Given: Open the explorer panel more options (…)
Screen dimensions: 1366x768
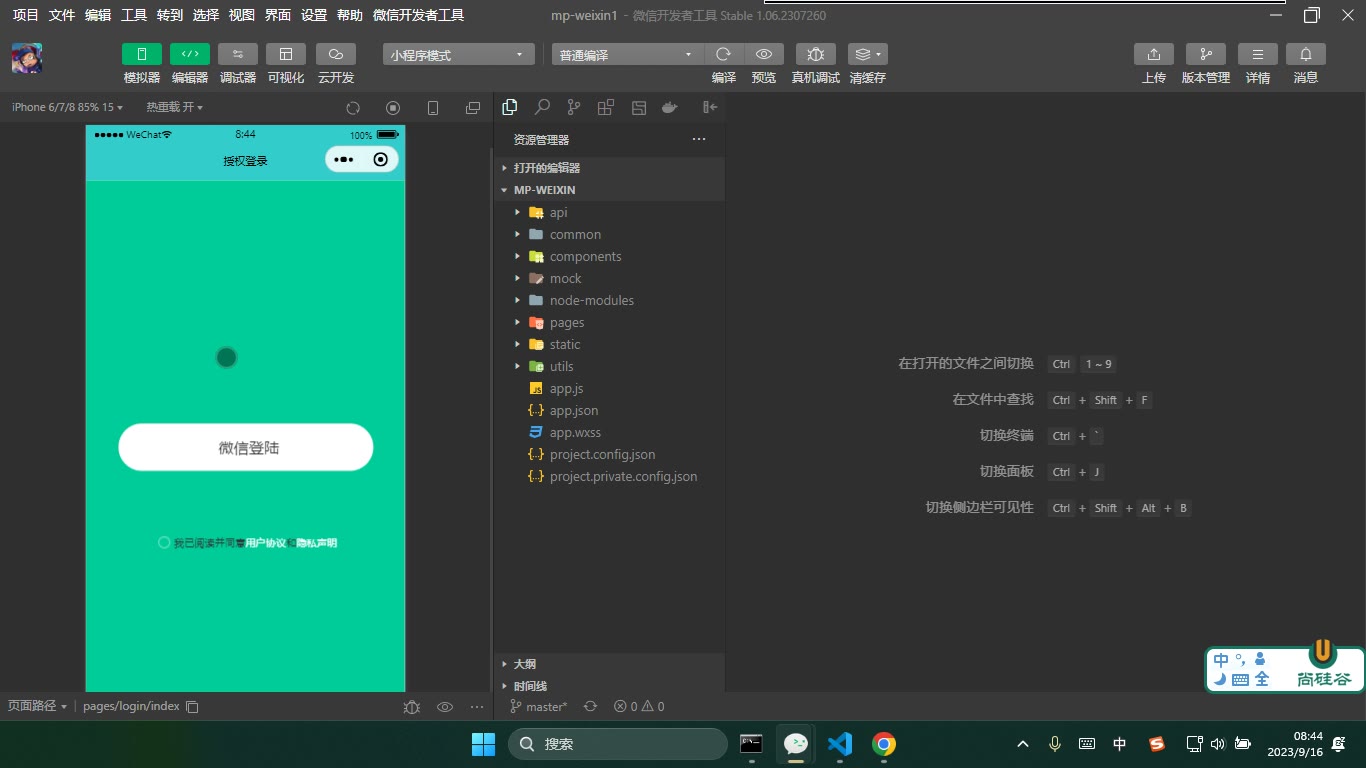Looking at the screenshot, I should click(699, 139).
